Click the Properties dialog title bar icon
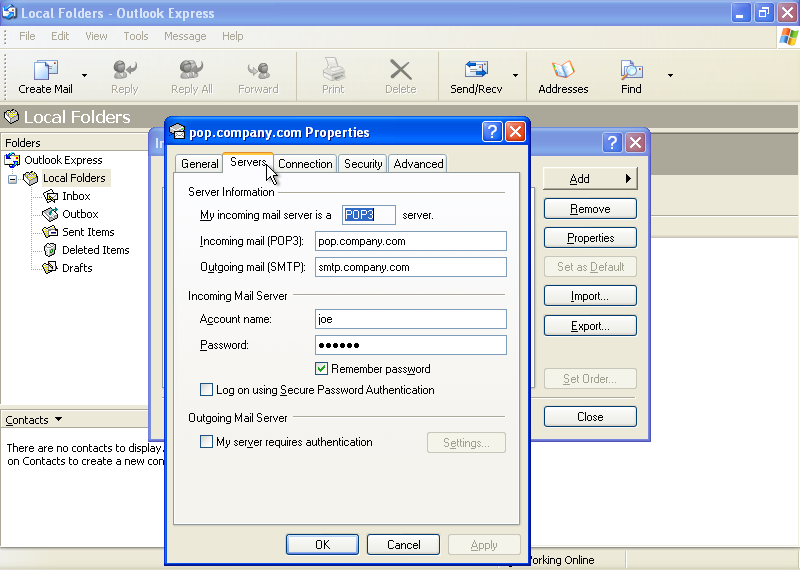The height and width of the screenshot is (570, 800). pos(177,132)
